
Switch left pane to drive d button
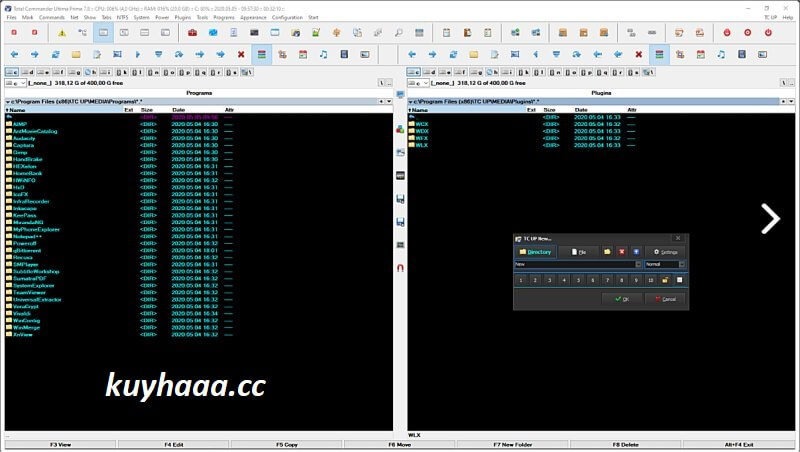(x=28, y=72)
